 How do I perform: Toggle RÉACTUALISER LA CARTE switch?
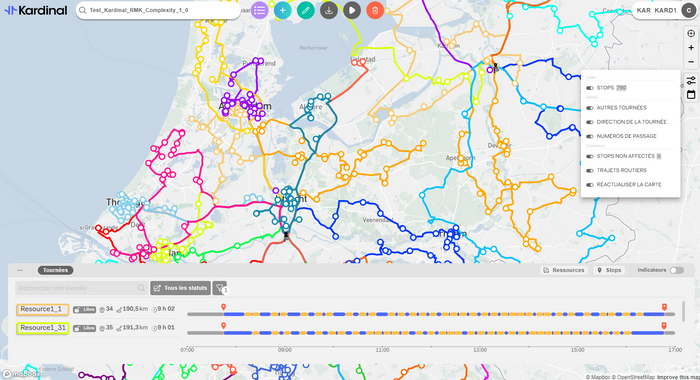coord(590,185)
